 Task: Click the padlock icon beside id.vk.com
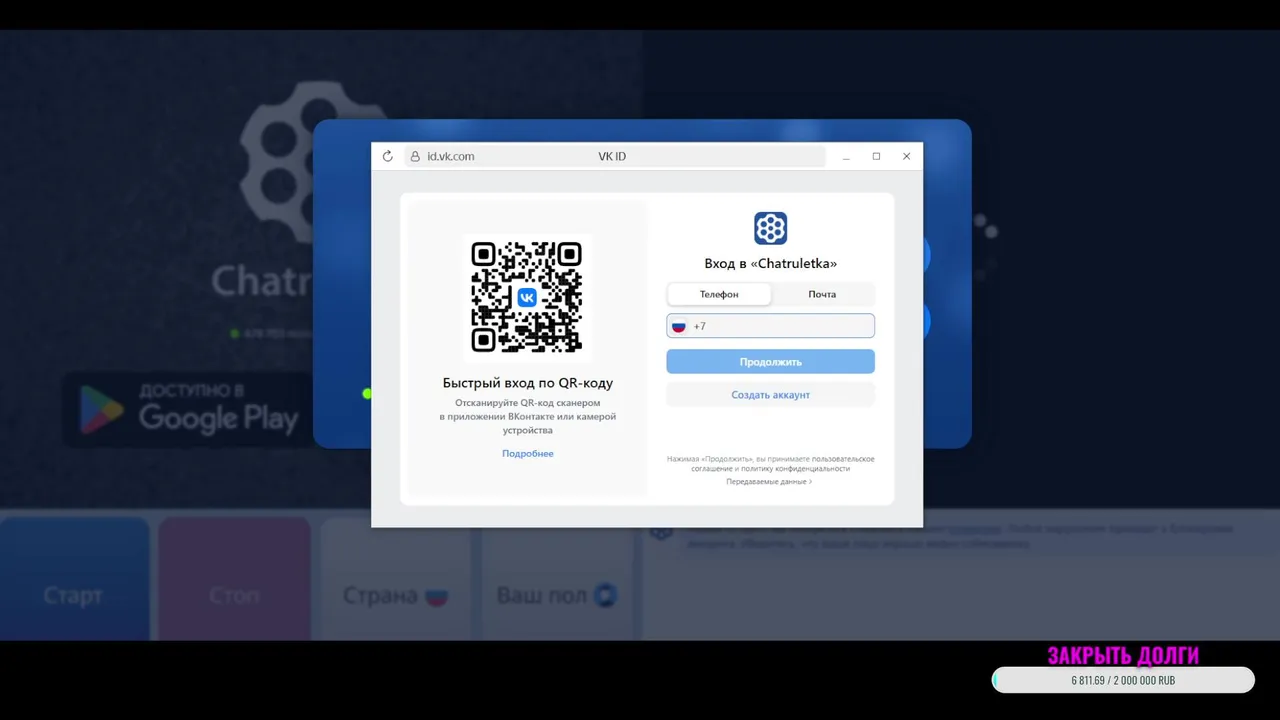[416, 156]
